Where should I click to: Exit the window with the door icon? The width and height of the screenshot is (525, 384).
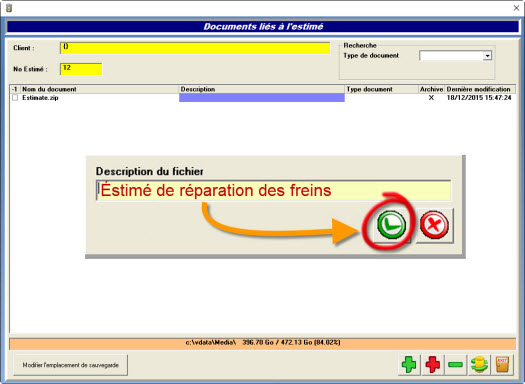tap(502, 365)
